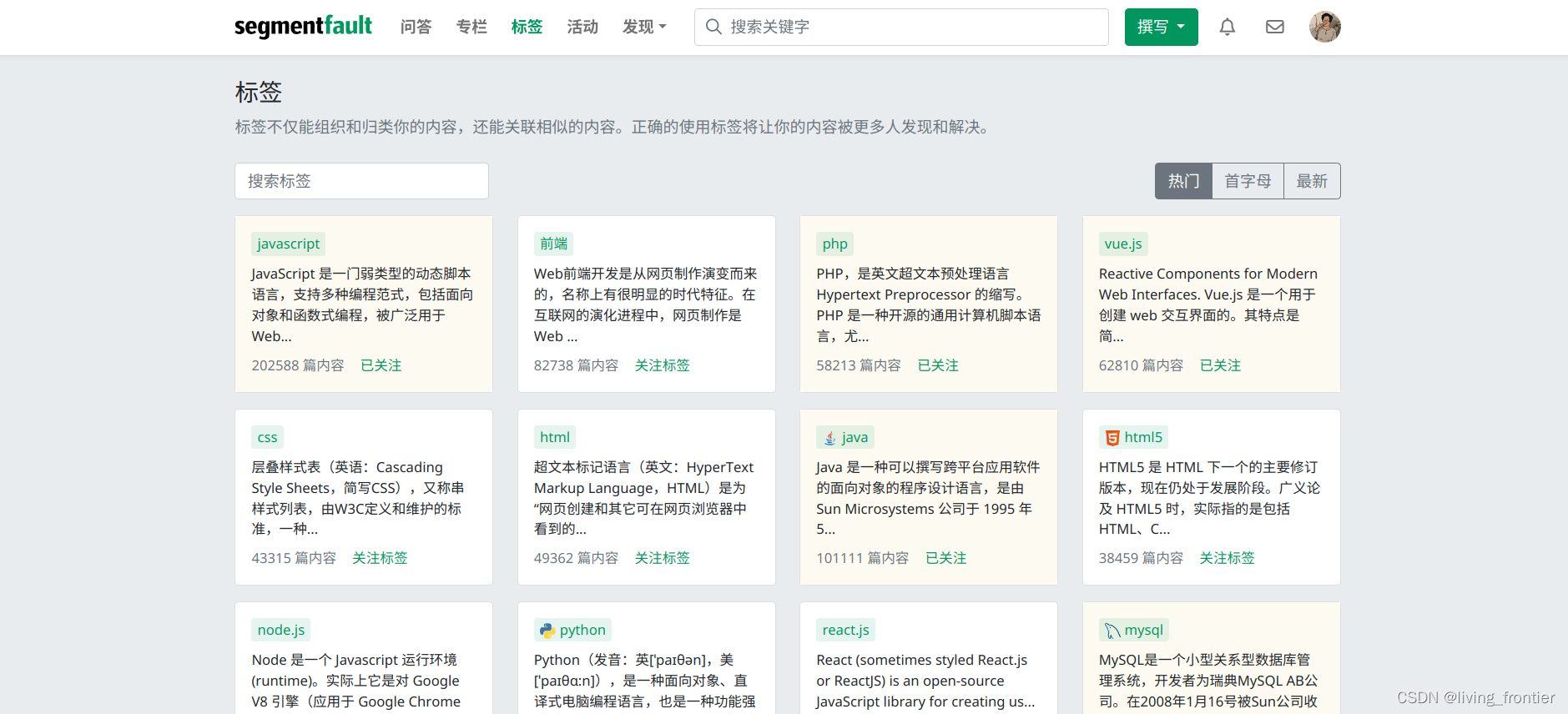Unfollow the javascript tag via 已关注
The width and height of the screenshot is (1568, 714).
(x=381, y=365)
